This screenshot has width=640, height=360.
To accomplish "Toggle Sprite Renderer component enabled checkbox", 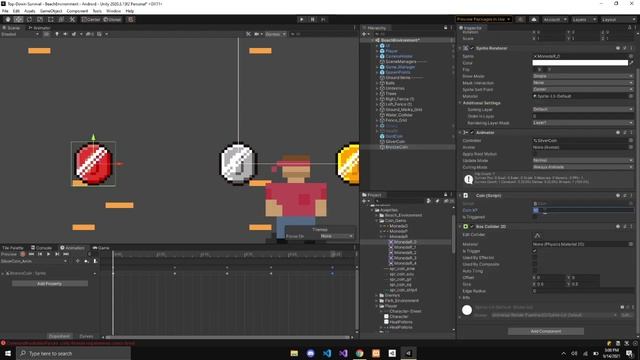I will tap(472, 48).
